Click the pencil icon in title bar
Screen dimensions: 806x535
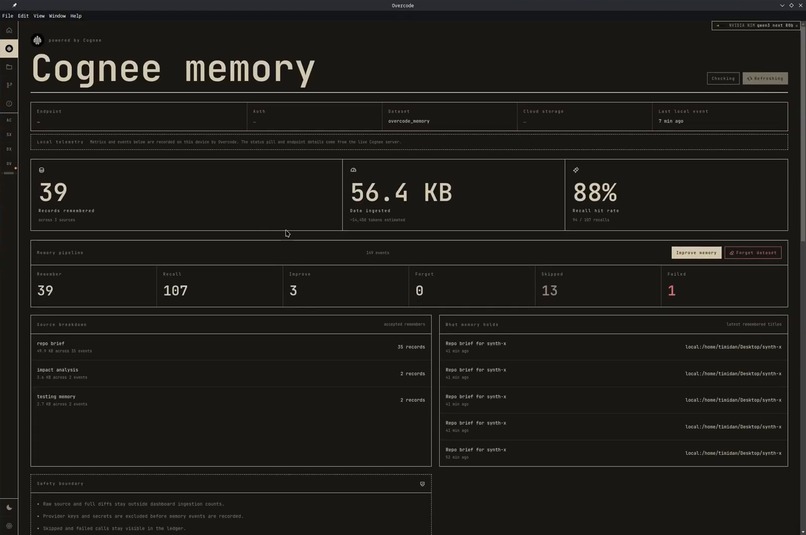pyautogui.click(x=14, y=5)
